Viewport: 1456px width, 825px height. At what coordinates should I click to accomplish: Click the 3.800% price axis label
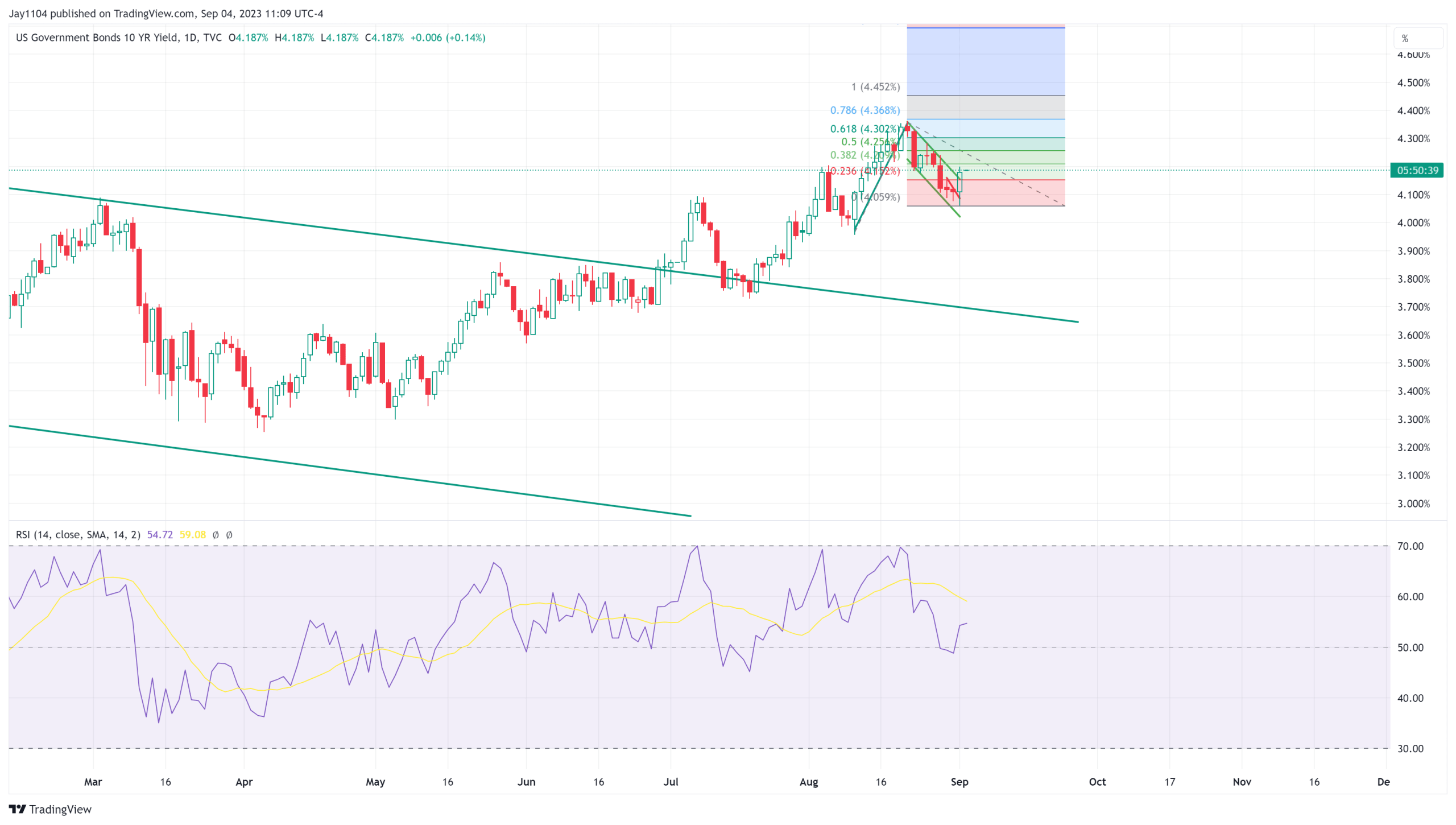pyautogui.click(x=1413, y=279)
